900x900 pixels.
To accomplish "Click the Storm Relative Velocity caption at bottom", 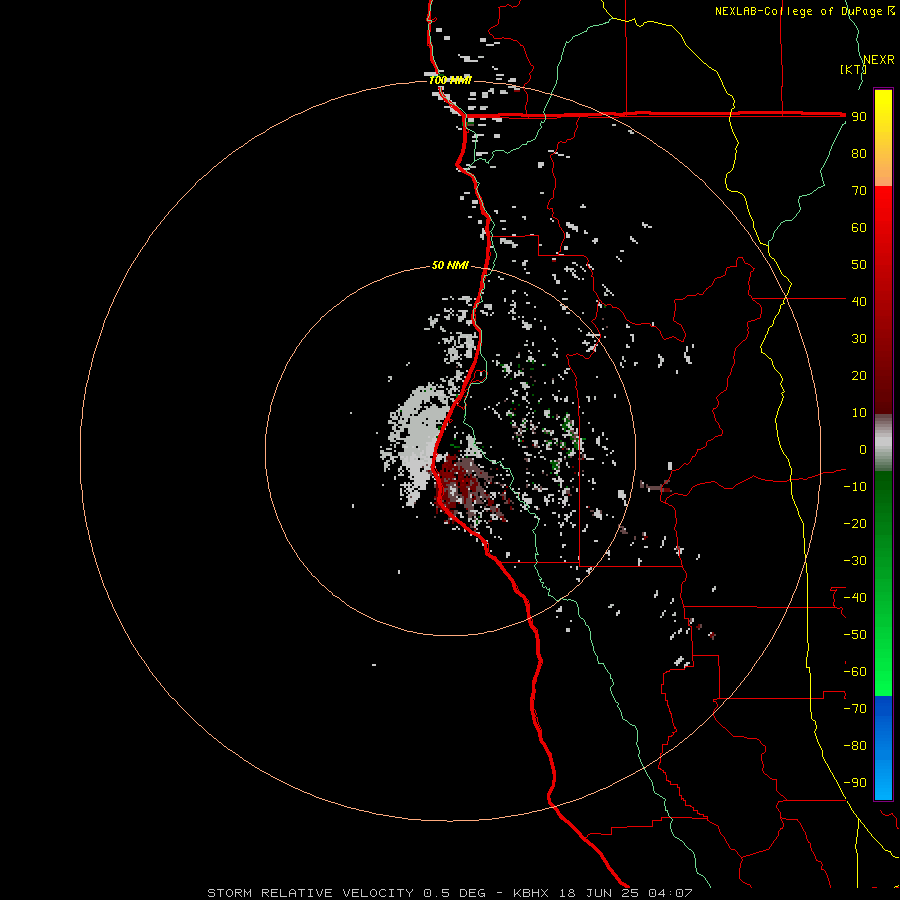I will pyautogui.click(x=449, y=893).
